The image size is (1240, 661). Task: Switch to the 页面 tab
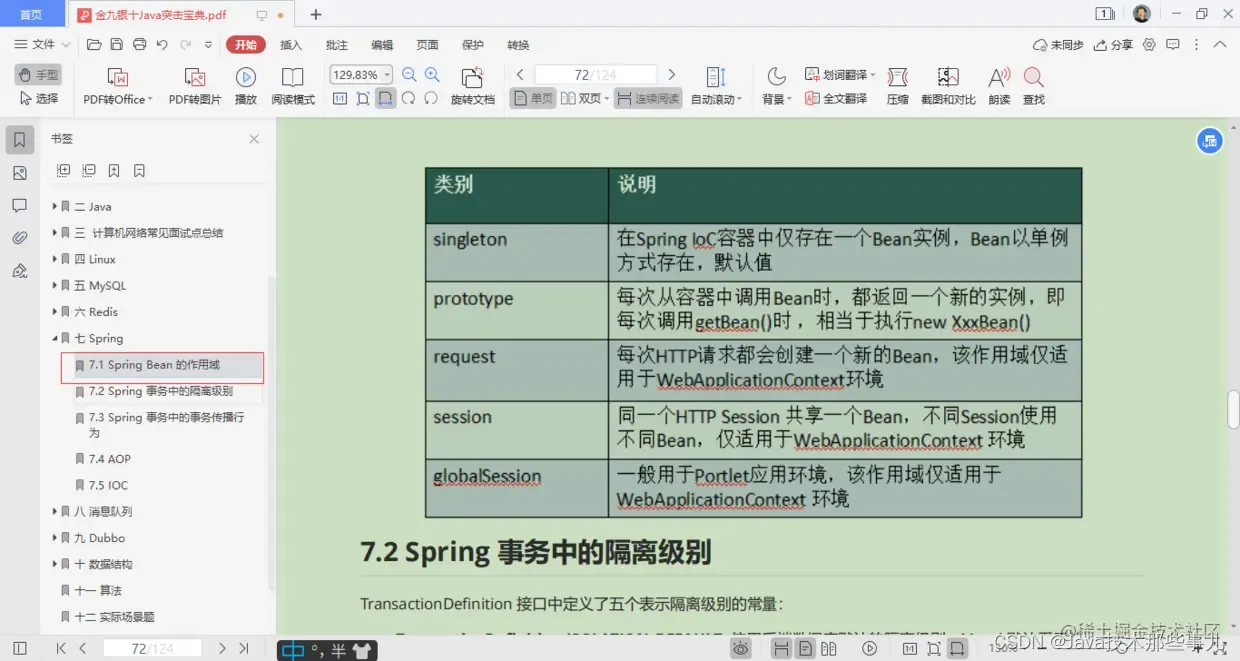(427, 45)
